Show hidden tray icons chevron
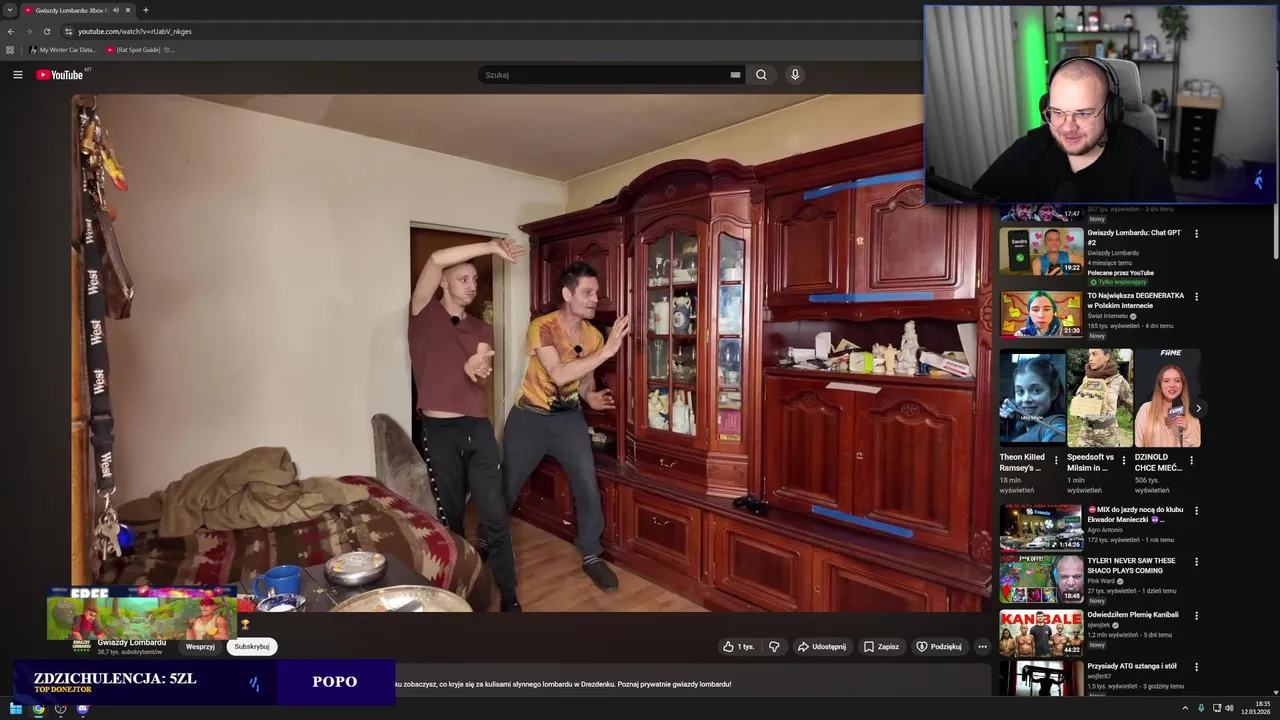The height and width of the screenshot is (720, 1280). coord(1185,708)
